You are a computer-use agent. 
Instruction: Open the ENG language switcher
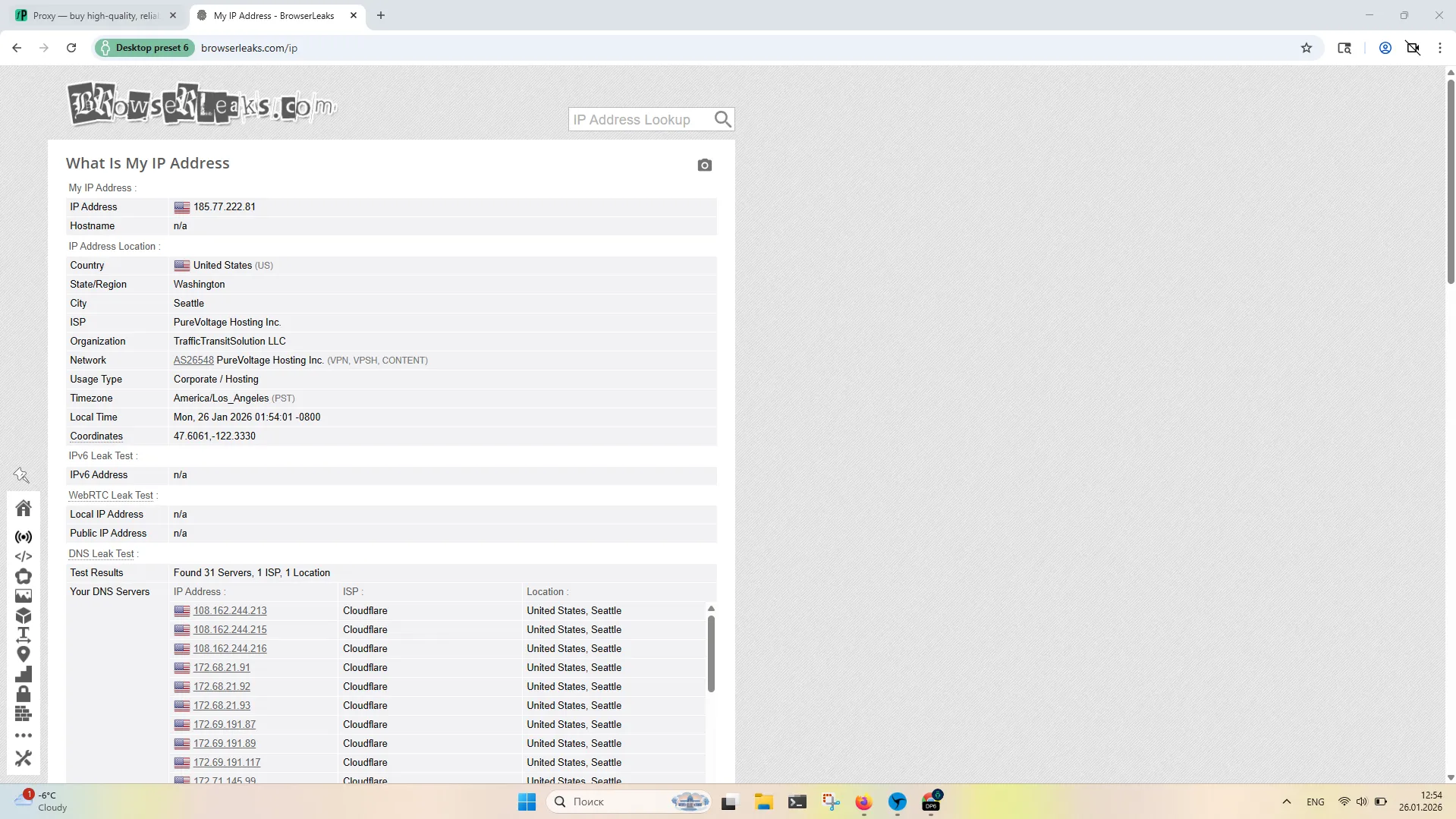pos(1316,802)
